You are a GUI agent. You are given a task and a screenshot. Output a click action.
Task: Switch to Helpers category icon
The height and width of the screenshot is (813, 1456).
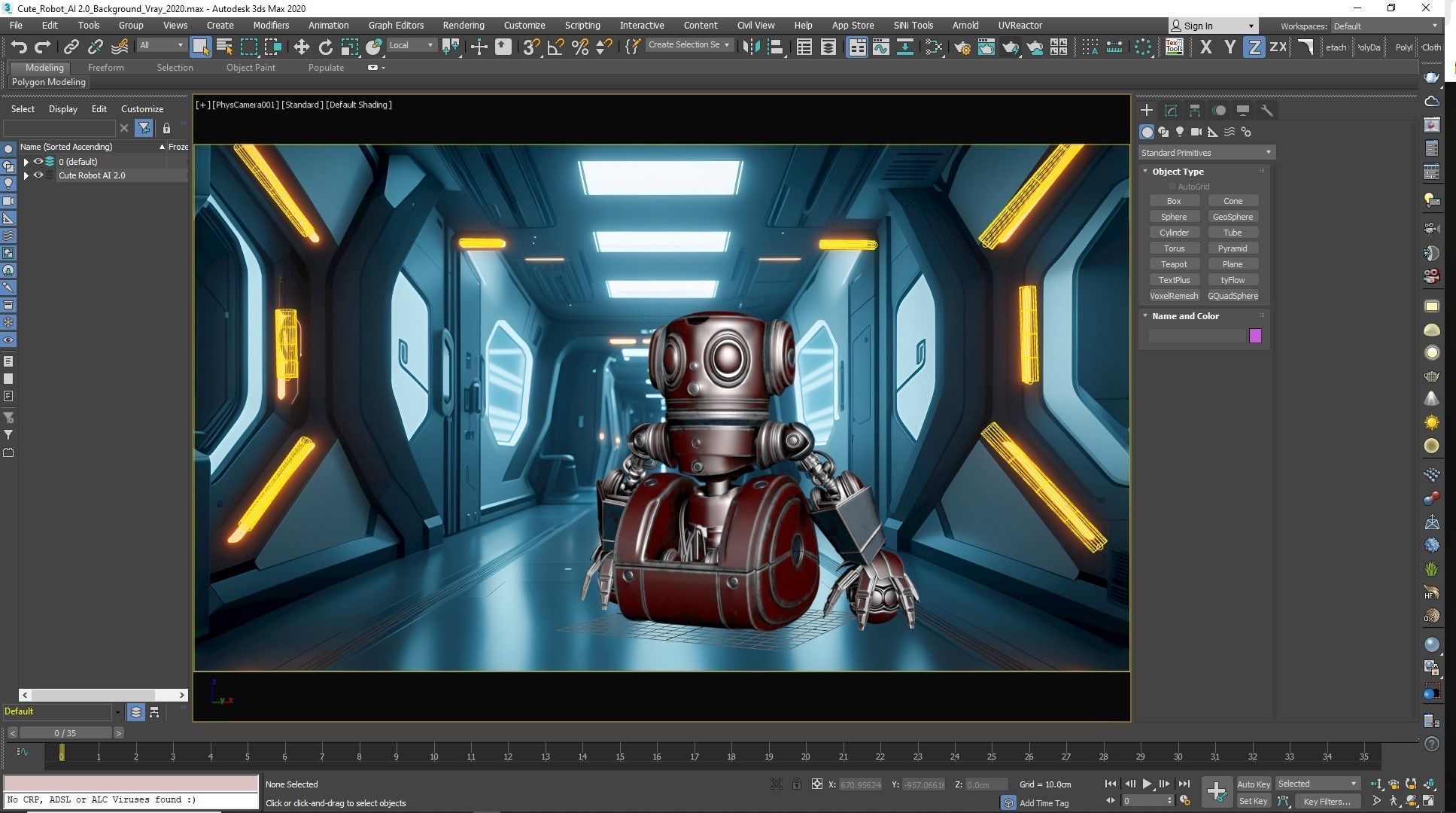click(x=1213, y=132)
